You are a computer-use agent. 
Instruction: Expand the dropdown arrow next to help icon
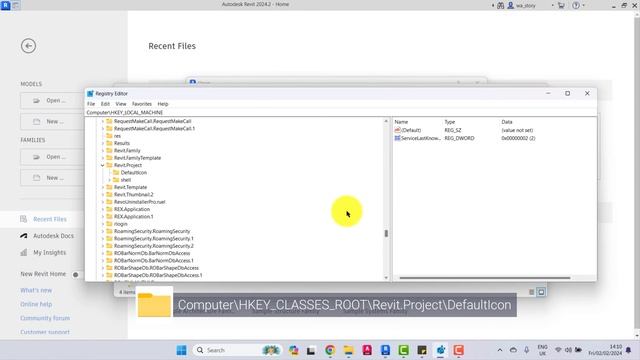click(x=583, y=5)
